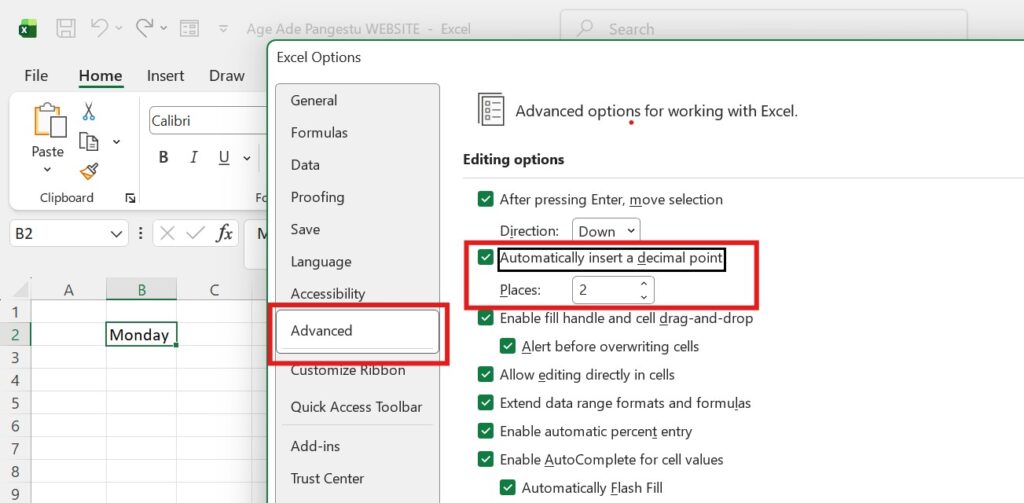Open the Underline style dropdown arrow
Viewport: 1024px width, 503px height.
[247, 158]
